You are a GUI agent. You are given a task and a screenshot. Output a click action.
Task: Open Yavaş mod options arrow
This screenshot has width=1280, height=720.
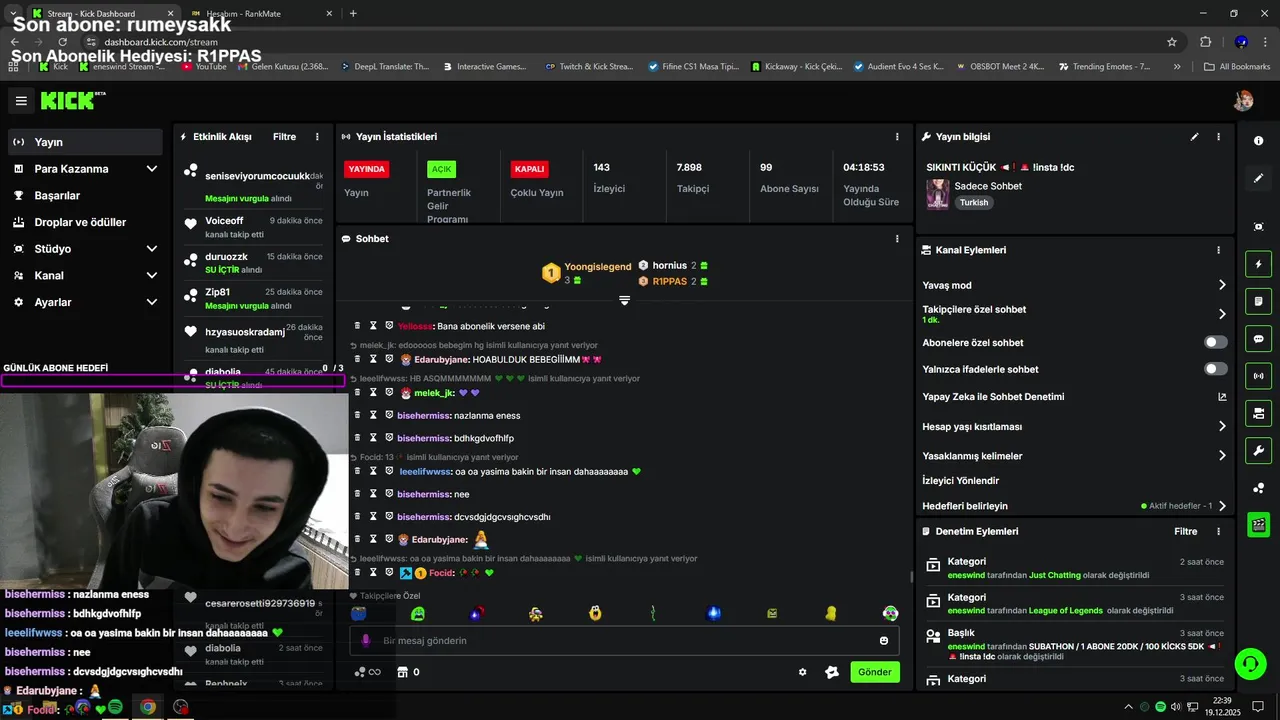point(1222,285)
